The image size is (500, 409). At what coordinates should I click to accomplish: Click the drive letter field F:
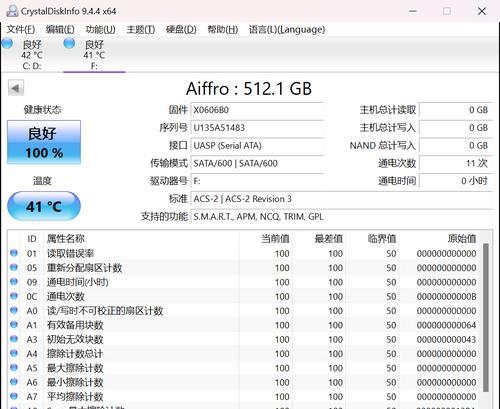coord(257,181)
